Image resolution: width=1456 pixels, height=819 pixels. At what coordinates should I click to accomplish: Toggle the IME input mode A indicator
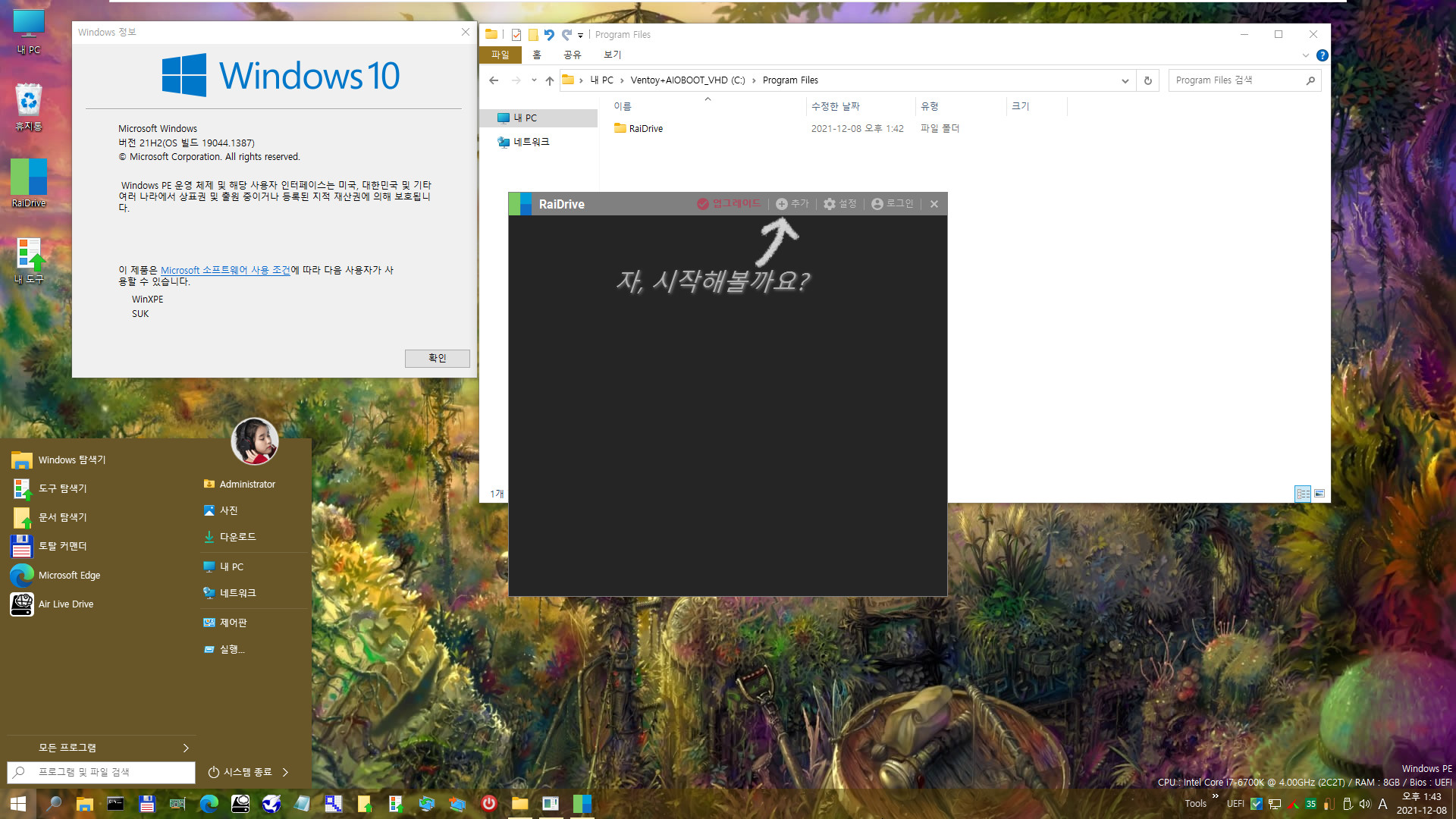1382,804
